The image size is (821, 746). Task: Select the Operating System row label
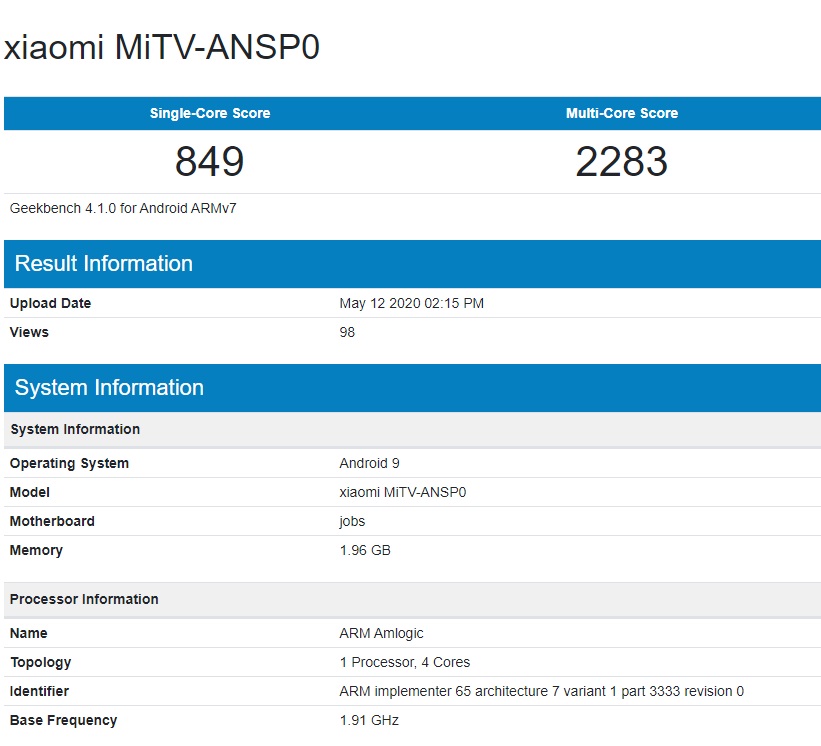click(x=69, y=463)
